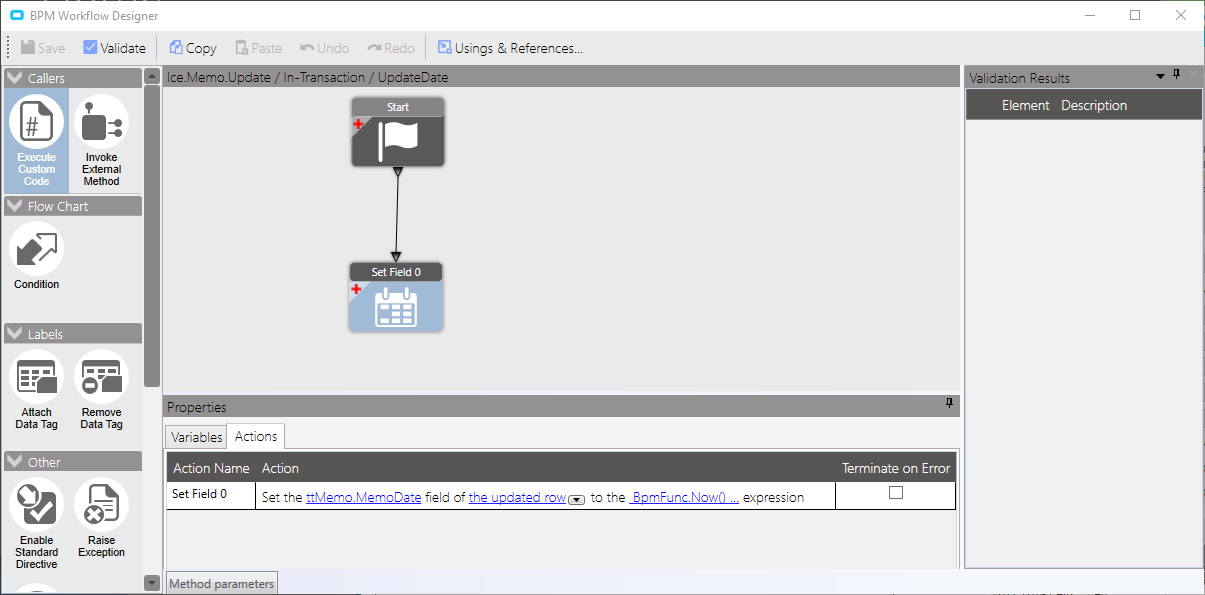
Task: Open the updated row dropdown arrow
Action: (x=576, y=499)
